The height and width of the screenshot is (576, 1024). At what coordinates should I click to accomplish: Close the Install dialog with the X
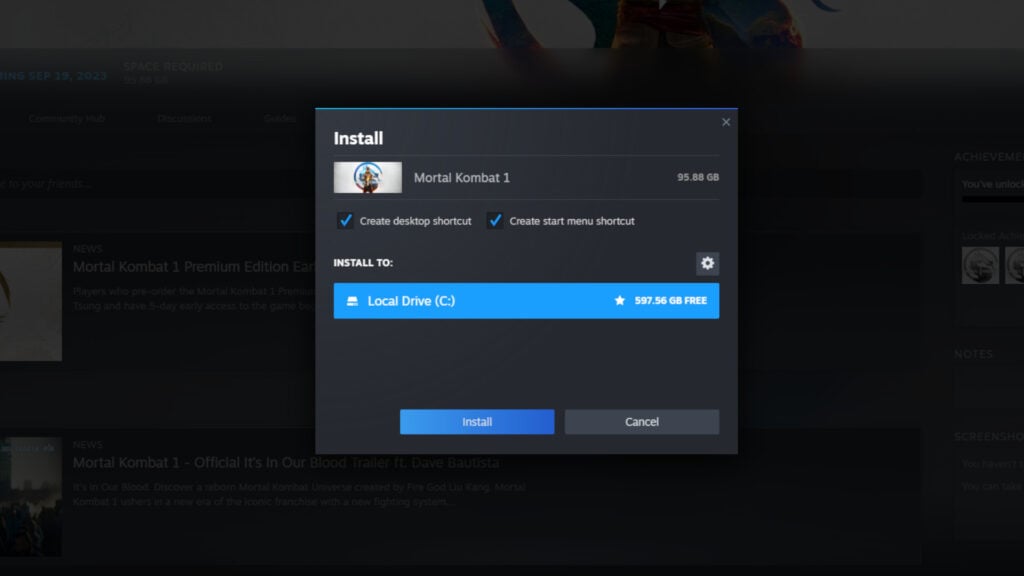pyautogui.click(x=726, y=121)
